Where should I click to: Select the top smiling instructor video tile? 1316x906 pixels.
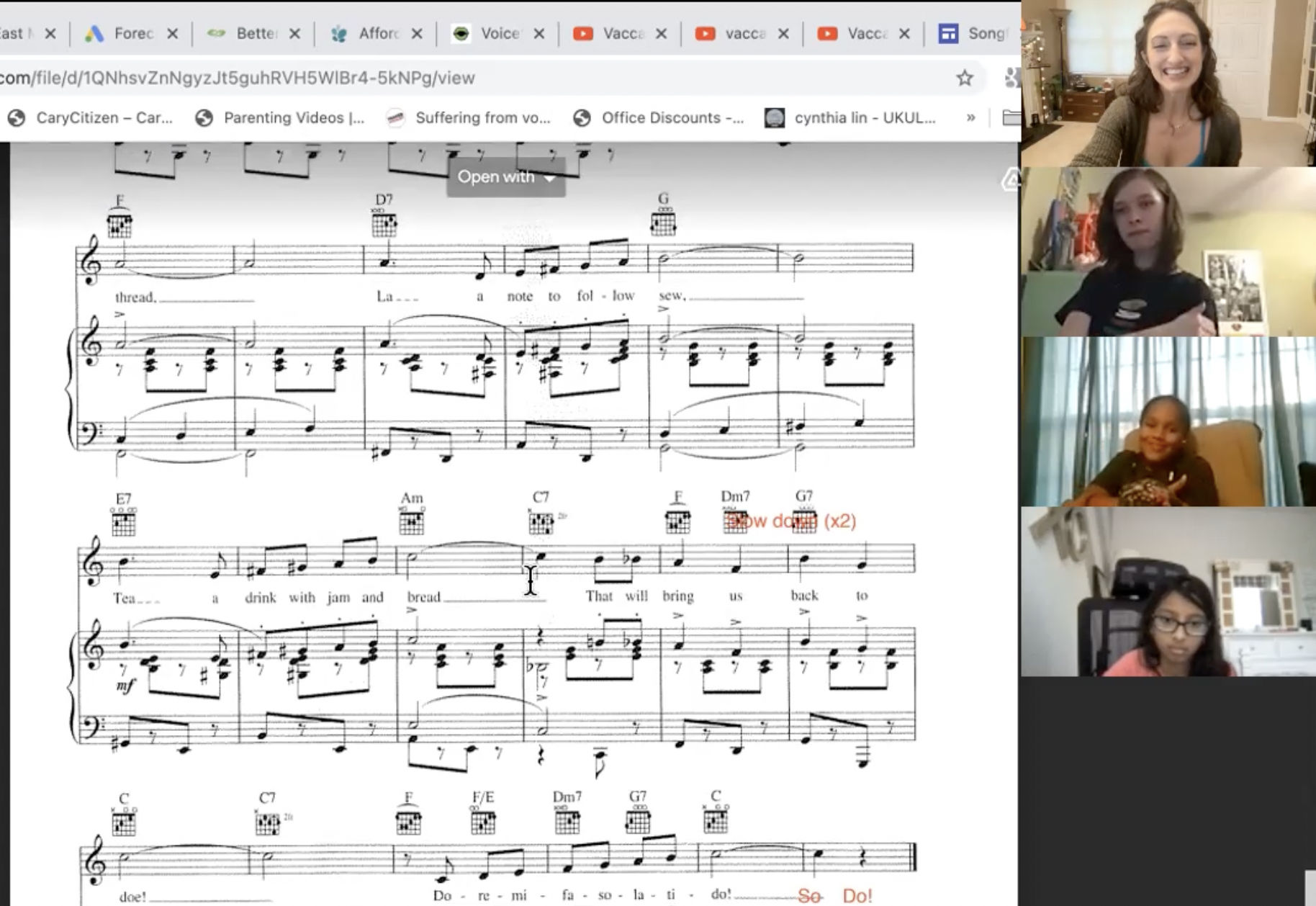click(1168, 84)
